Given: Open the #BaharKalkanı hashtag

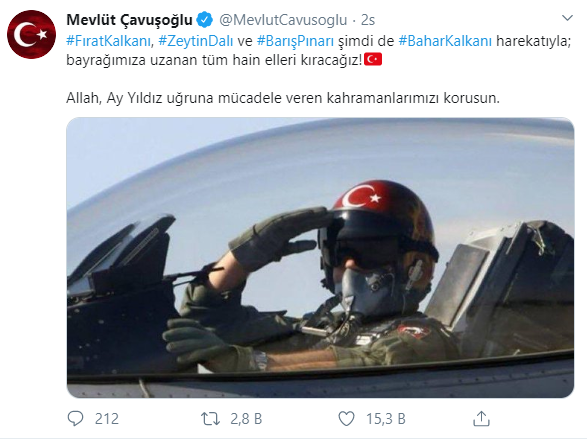Looking at the screenshot, I should pyautogui.click(x=445, y=41).
